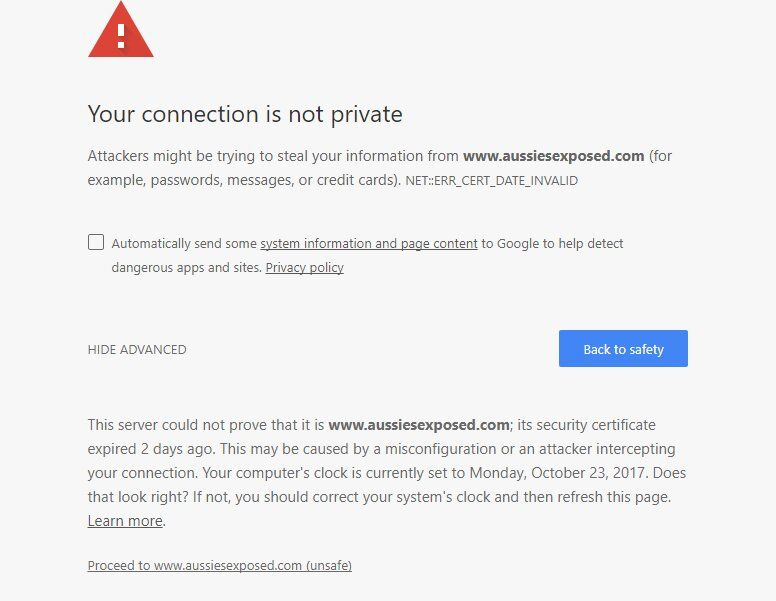Viewport: 776px width, 601px height.
Task: Click the "Monday, October 23, 2017" date text
Action: pyautogui.click(x=570, y=473)
